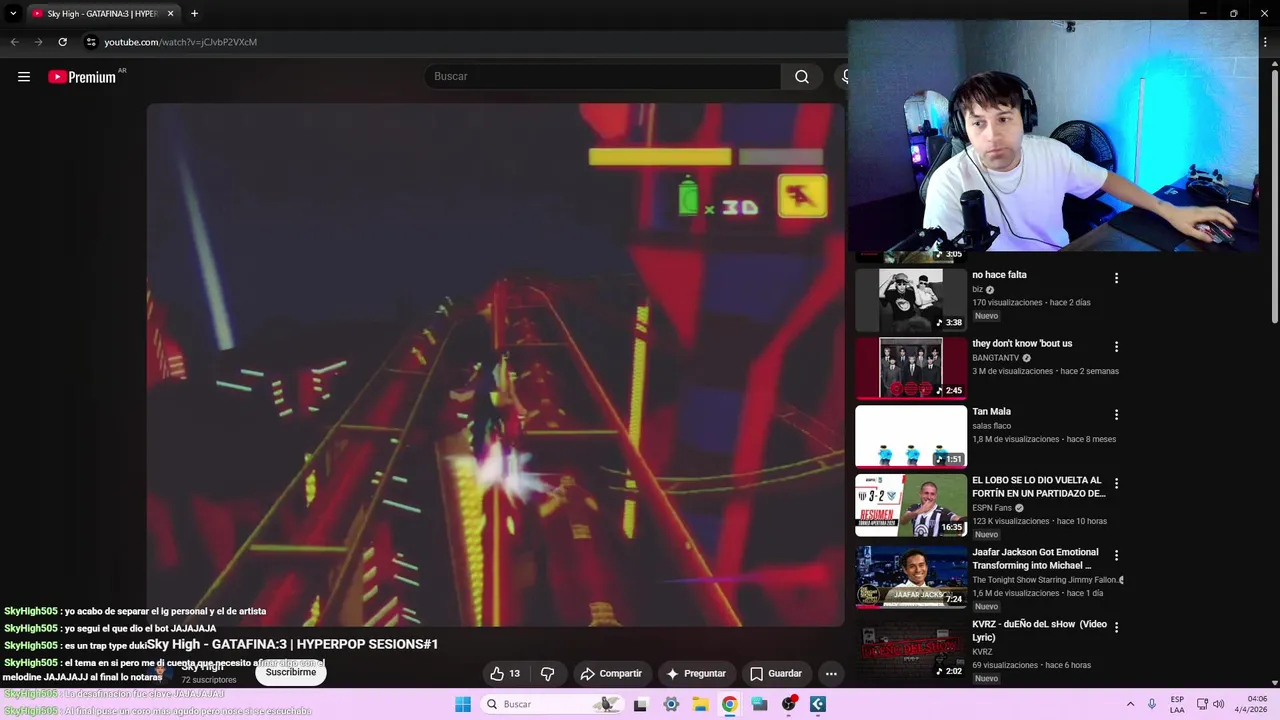The width and height of the screenshot is (1280, 720).
Task: Go back with the browser back arrow
Action: [14, 42]
